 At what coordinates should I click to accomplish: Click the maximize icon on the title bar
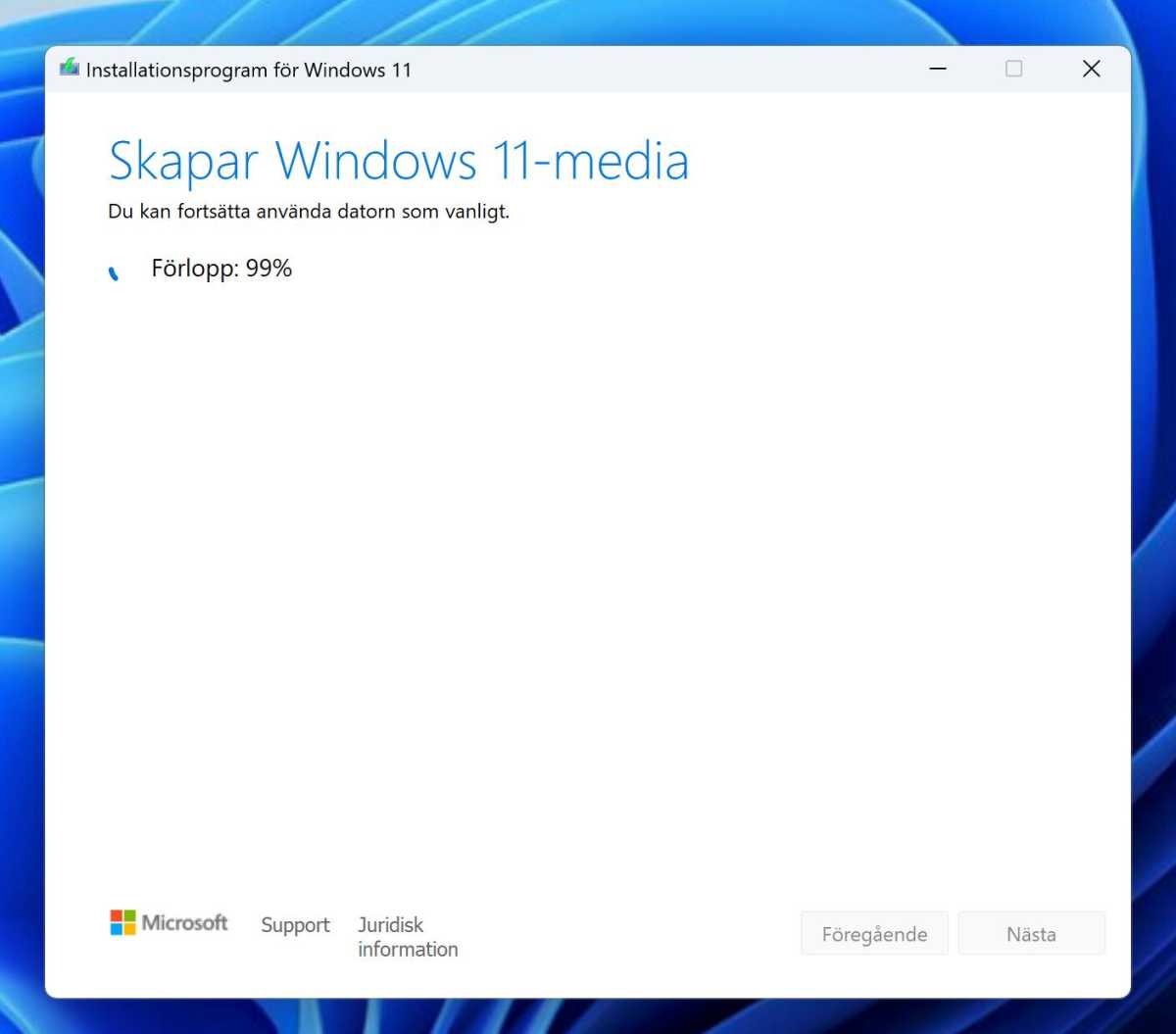[x=1013, y=69]
